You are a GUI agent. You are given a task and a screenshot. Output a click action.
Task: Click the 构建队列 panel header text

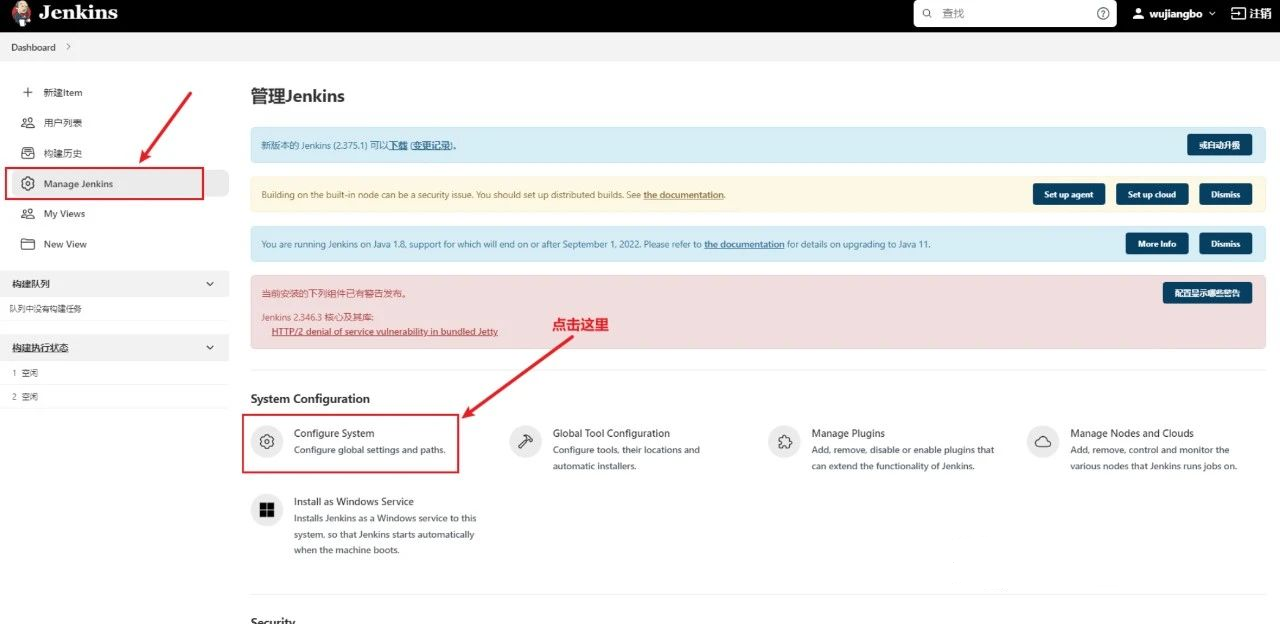pos(31,284)
